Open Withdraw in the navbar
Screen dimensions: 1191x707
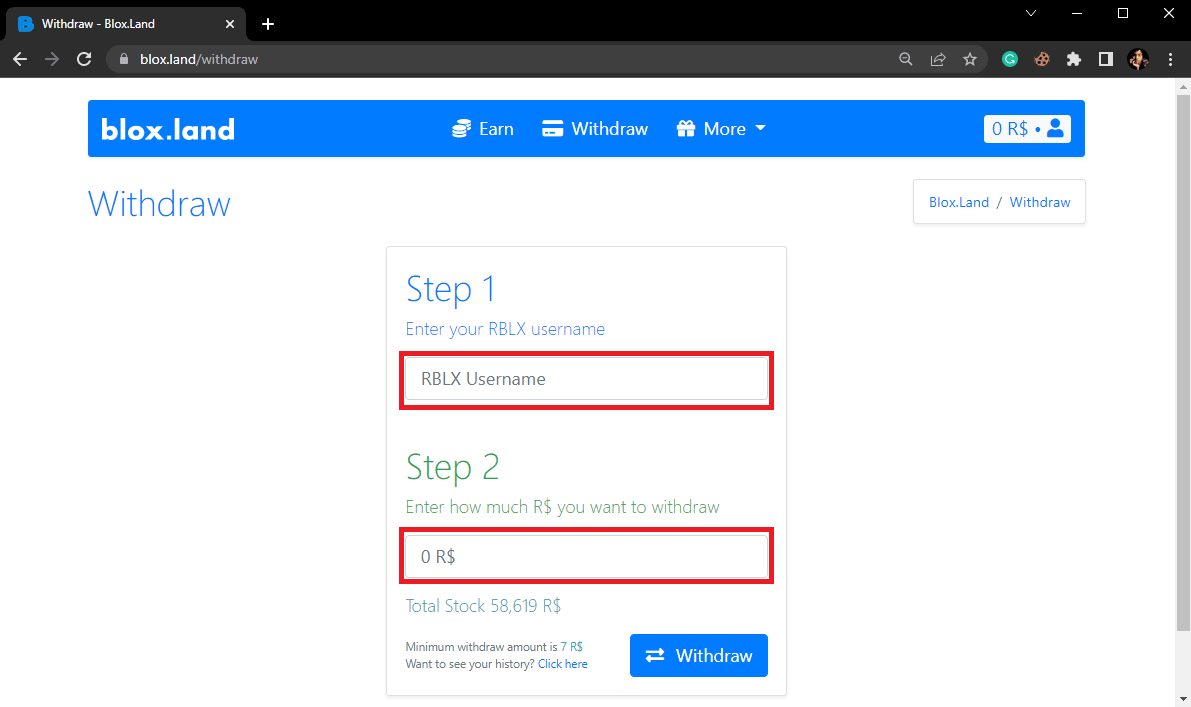[595, 129]
